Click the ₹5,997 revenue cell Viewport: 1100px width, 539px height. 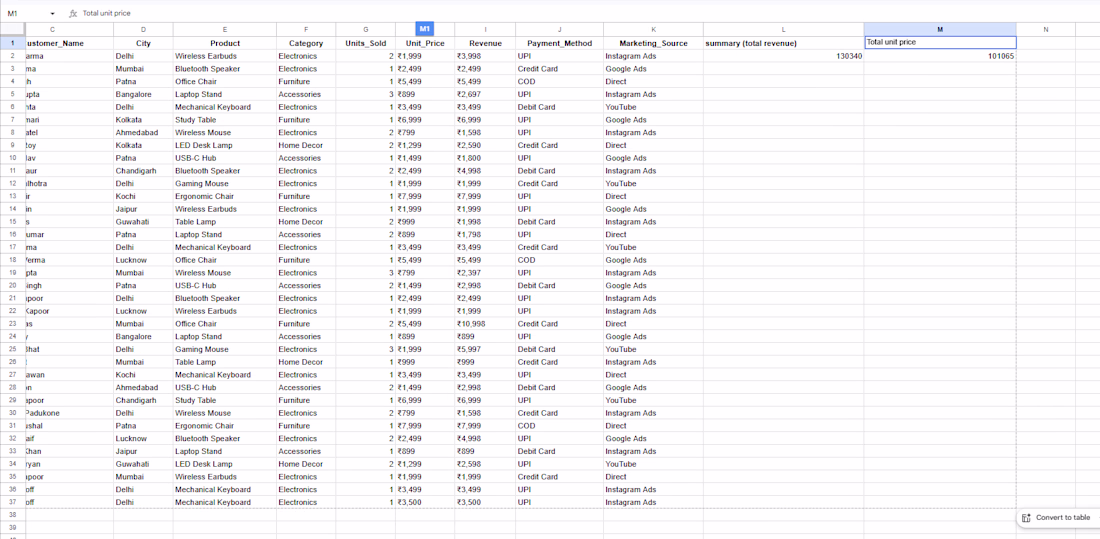[x=485, y=349]
